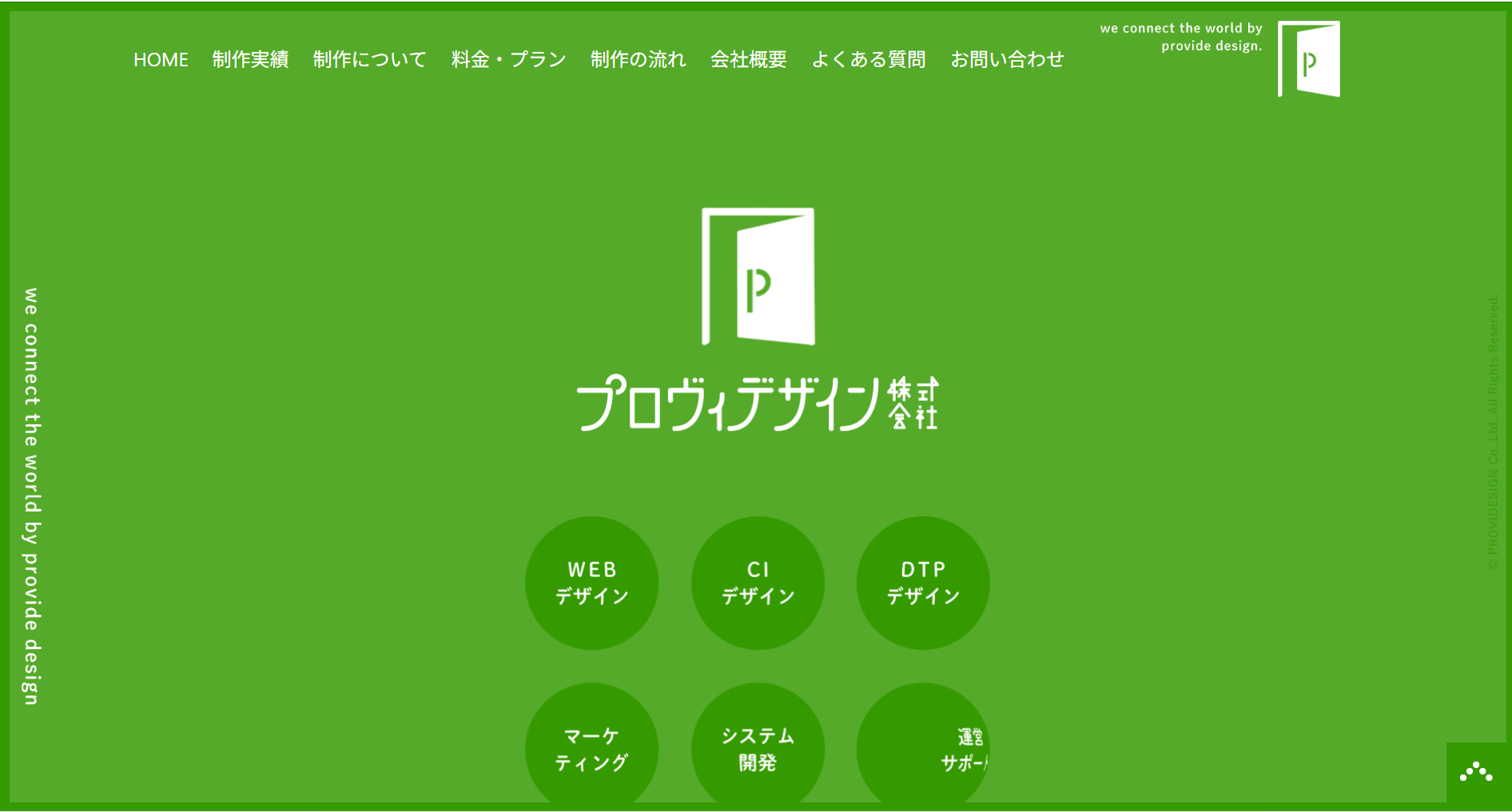The image size is (1512, 812).
Task: Select the CIデザイン circle icon
Action: [758, 583]
